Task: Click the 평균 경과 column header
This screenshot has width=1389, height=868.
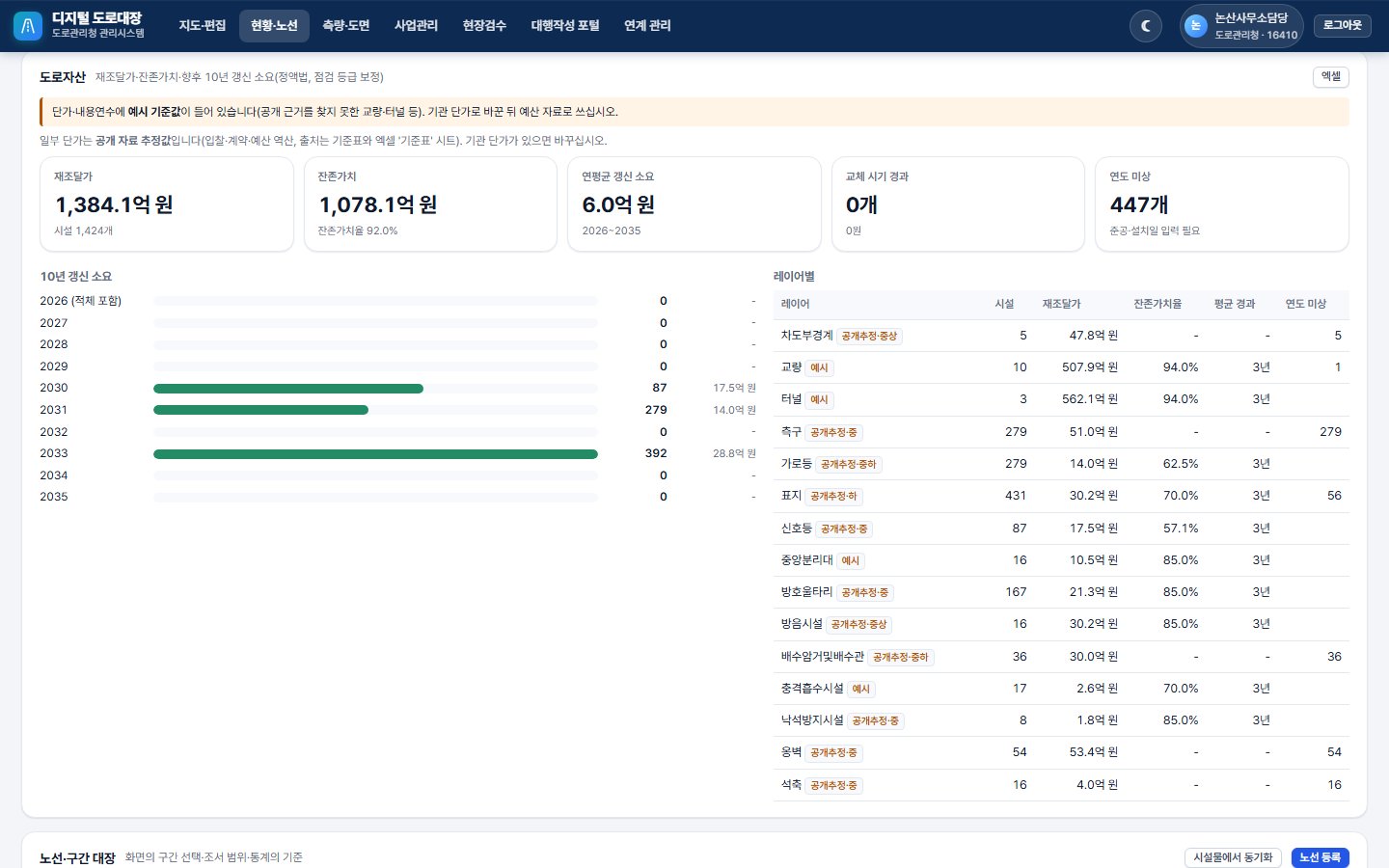Action: pos(1235,304)
